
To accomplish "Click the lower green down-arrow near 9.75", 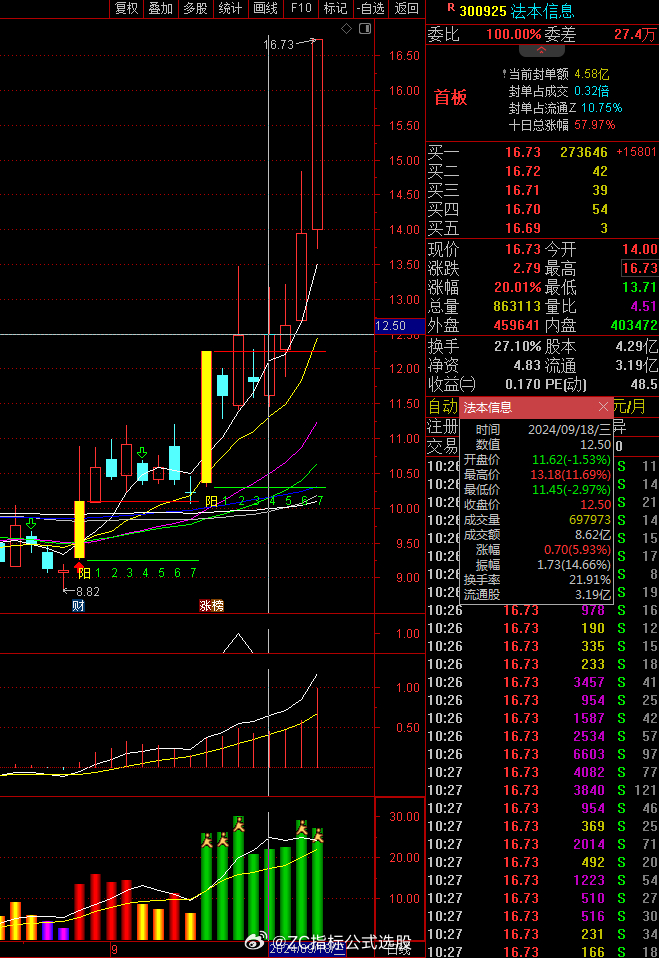I will [31, 524].
